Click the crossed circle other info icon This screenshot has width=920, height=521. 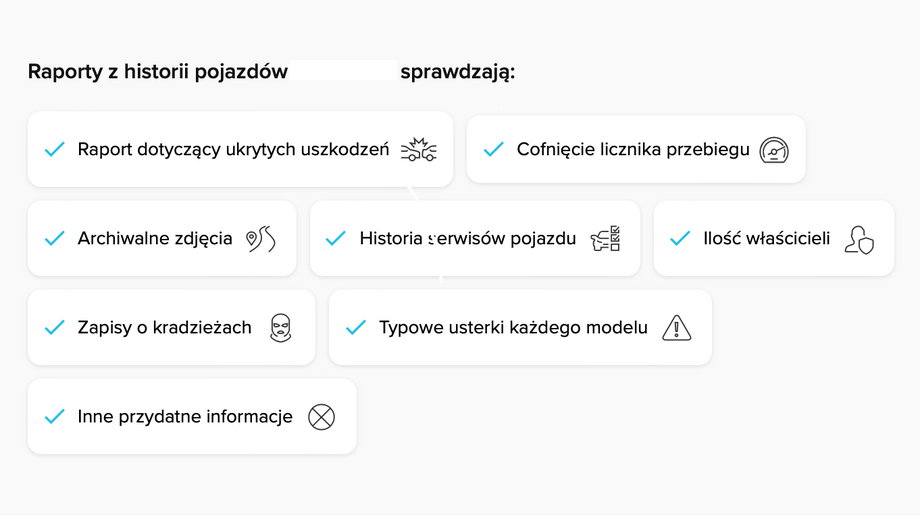click(x=321, y=417)
